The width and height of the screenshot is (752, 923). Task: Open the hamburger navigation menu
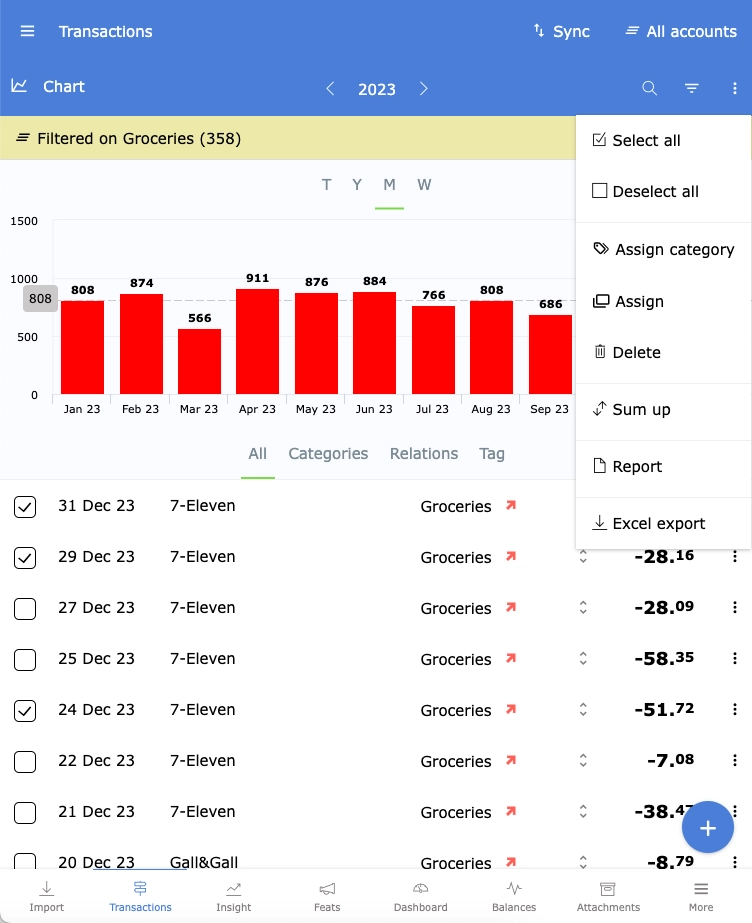pos(27,31)
